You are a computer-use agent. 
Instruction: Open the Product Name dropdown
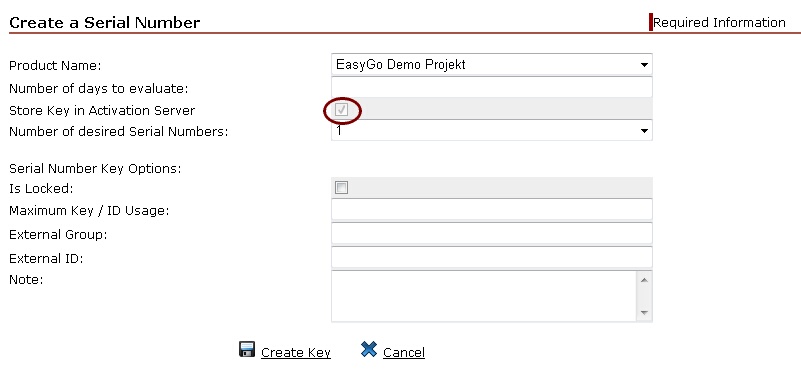pos(491,65)
